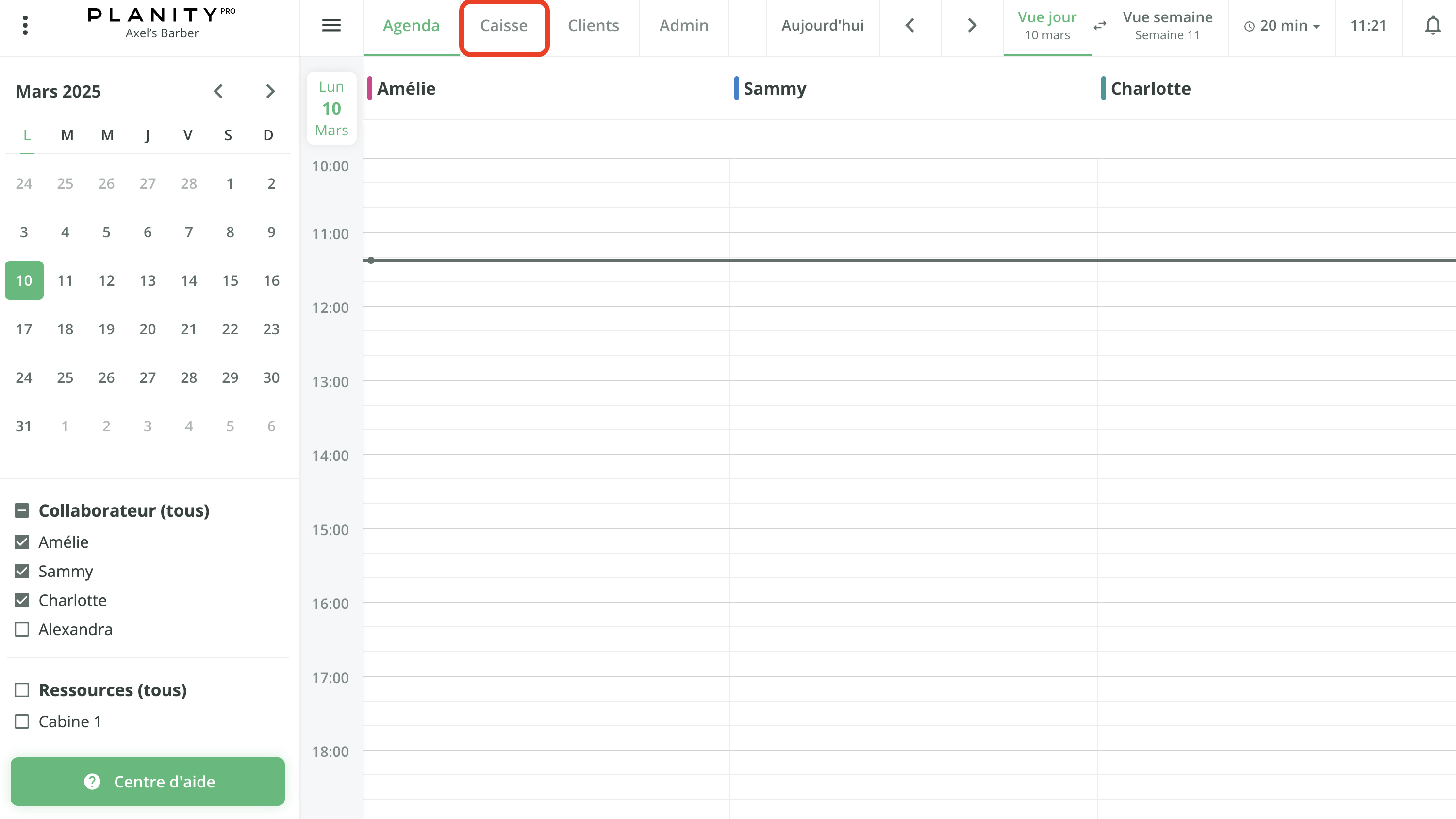The height and width of the screenshot is (819, 1456).
Task: Open the Clients tab
Action: point(593,25)
